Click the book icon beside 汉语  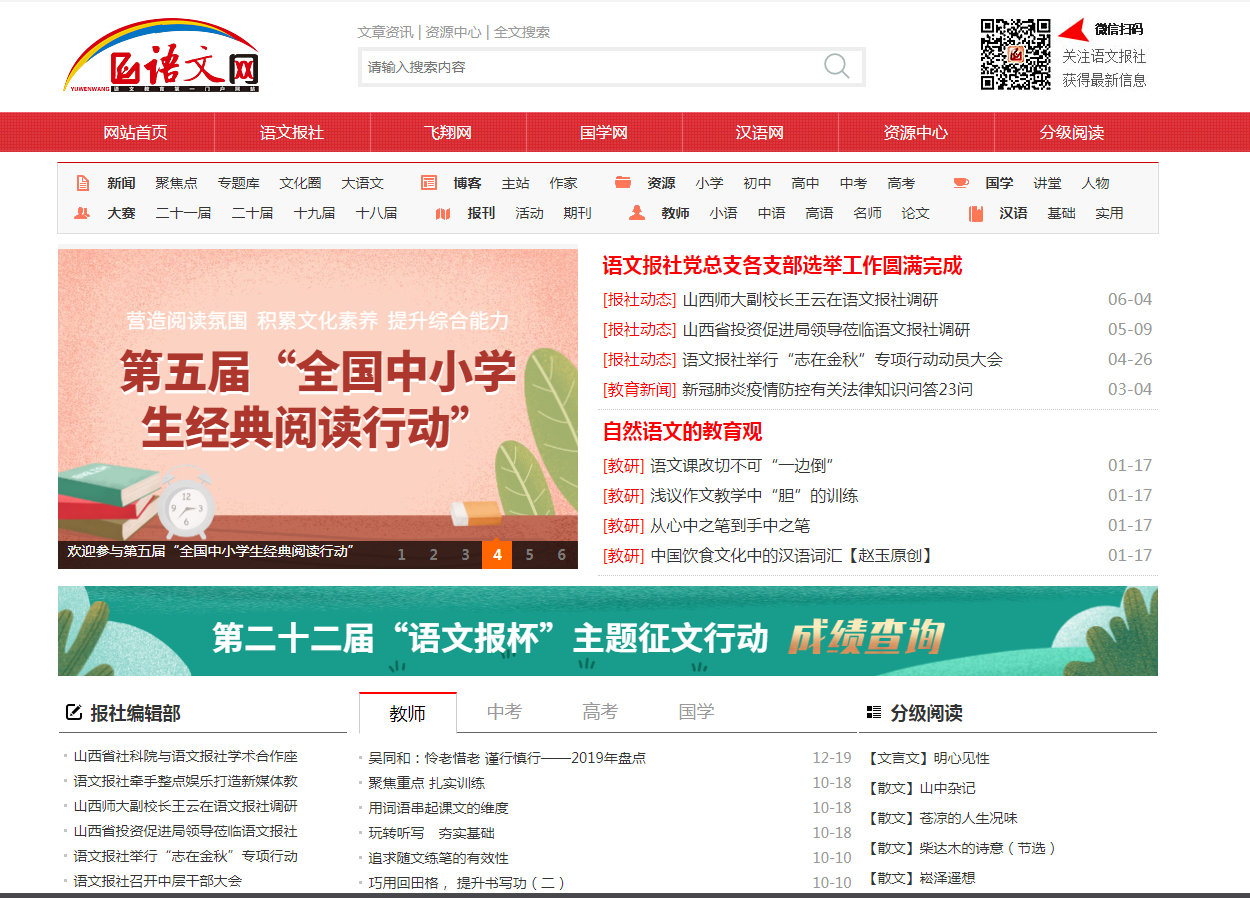(x=976, y=213)
